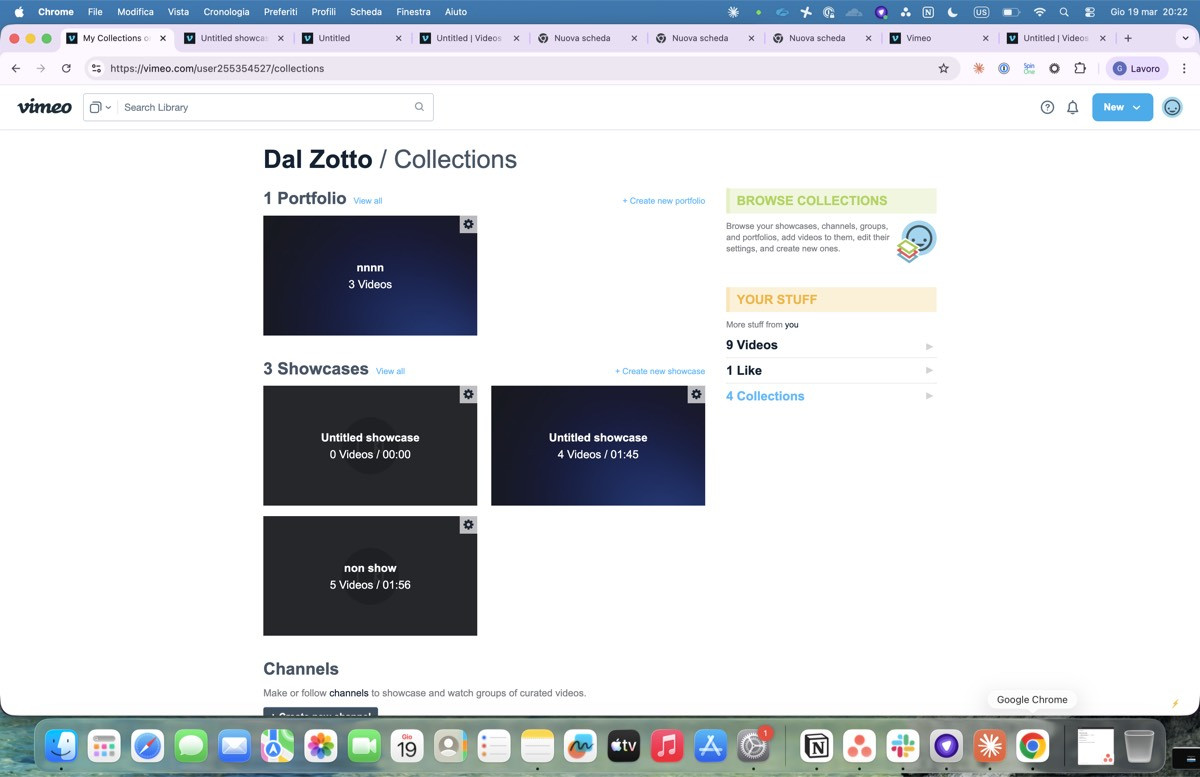Open Modifica menu
The height and width of the screenshot is (777, 1200).
click(135, 12)
